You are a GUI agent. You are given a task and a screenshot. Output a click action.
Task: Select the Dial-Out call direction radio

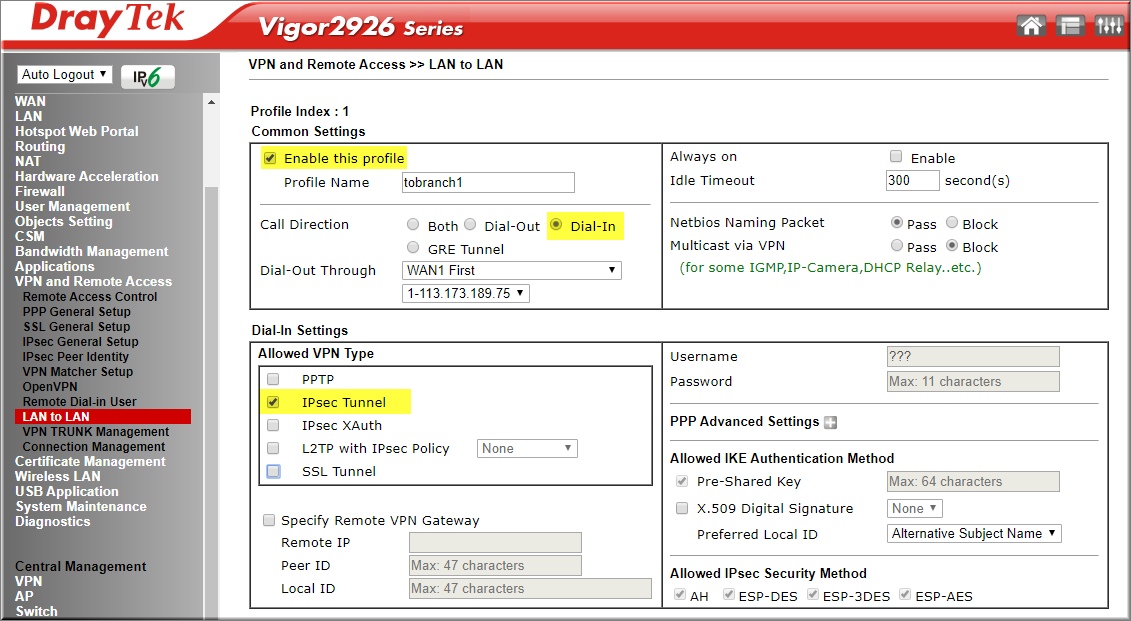[x=470, y=225]
